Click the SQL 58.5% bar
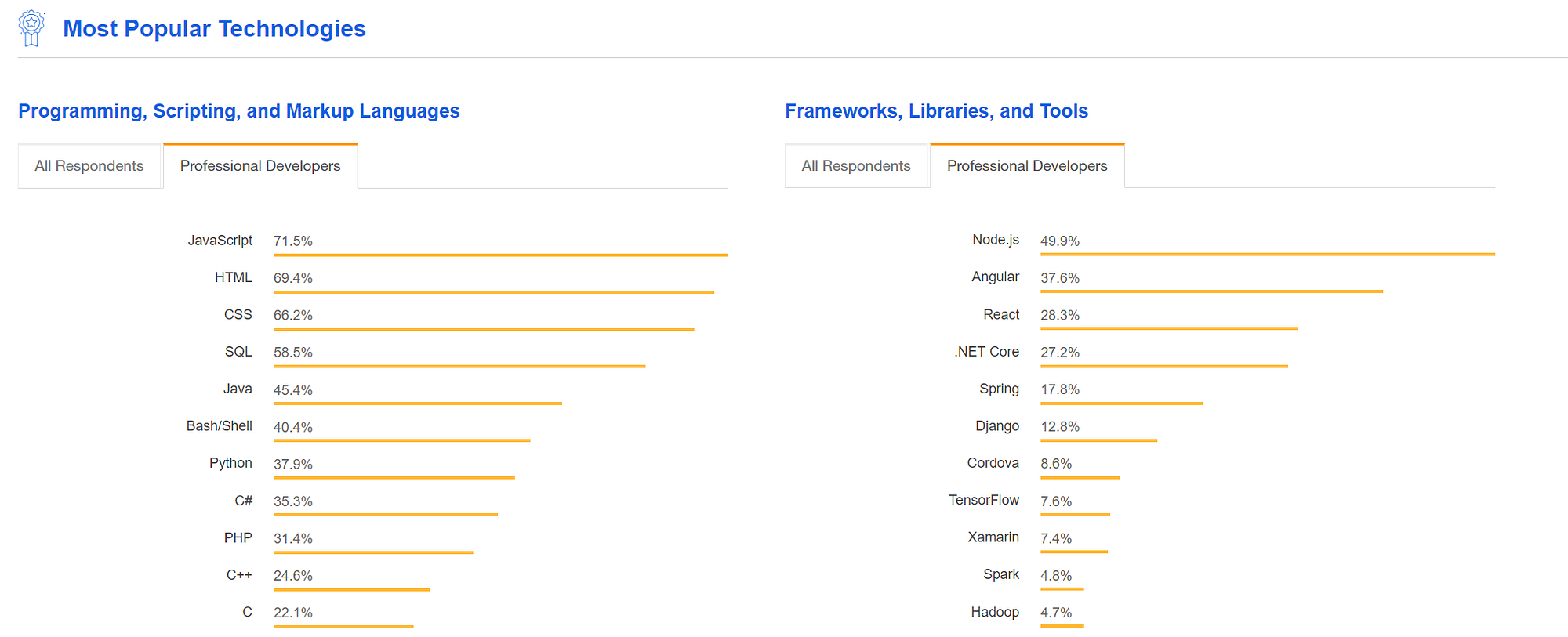The height and width of the screenshot is (637, 1568). (459, 366)
